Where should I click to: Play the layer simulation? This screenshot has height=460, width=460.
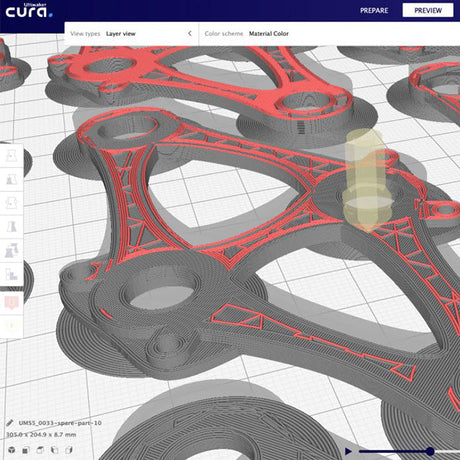pos(348,451)
